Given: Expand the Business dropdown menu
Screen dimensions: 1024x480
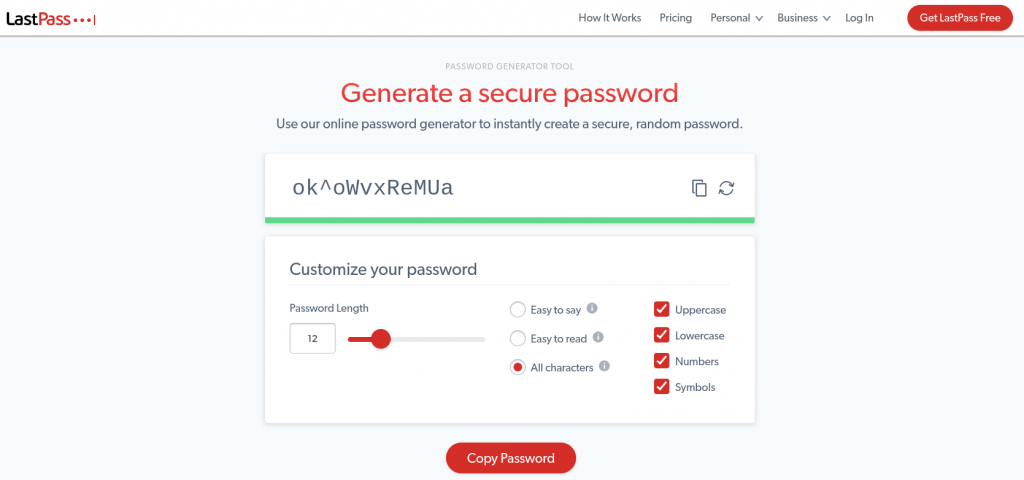Looking at the screenshot, I should 803,18.
